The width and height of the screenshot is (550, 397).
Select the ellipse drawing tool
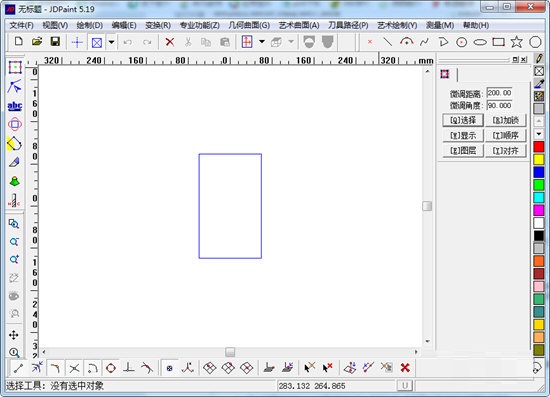coord(480,42)
